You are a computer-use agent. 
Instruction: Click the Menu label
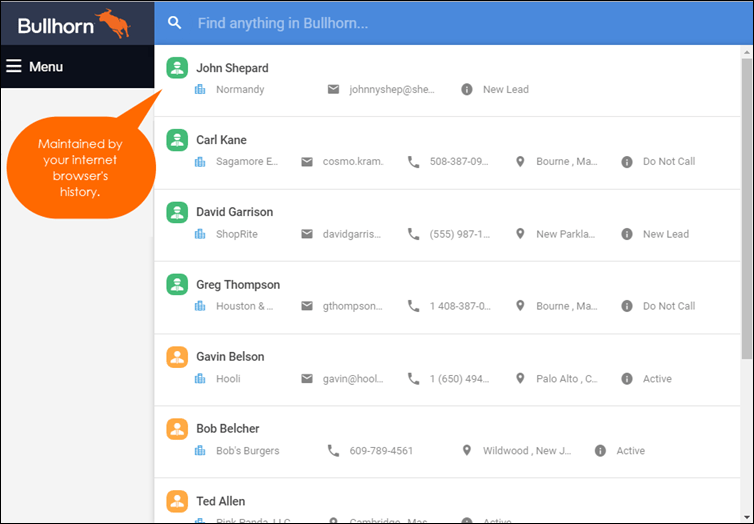46,66
